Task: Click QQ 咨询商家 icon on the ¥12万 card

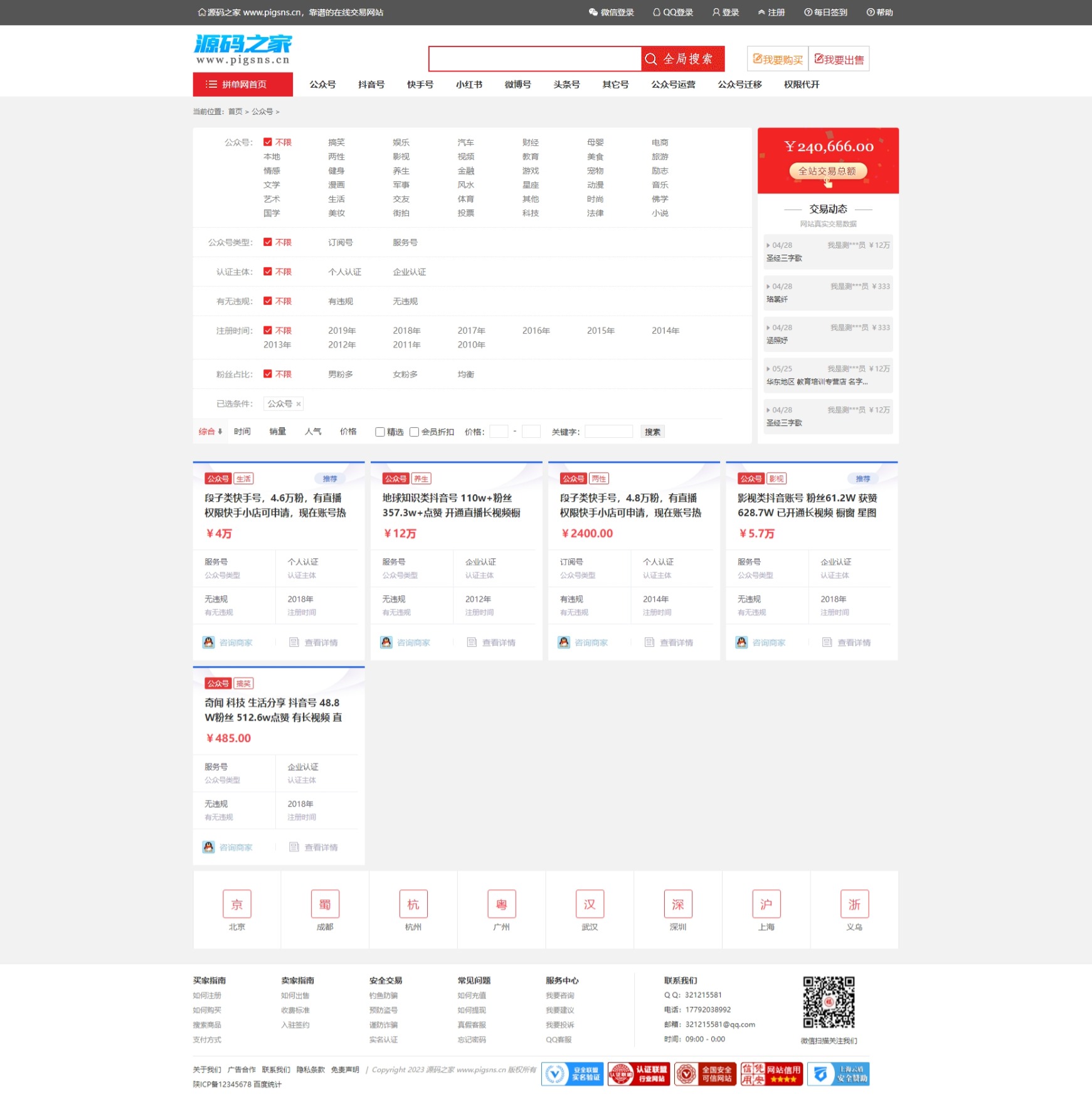Action: [x=386, y=643]
